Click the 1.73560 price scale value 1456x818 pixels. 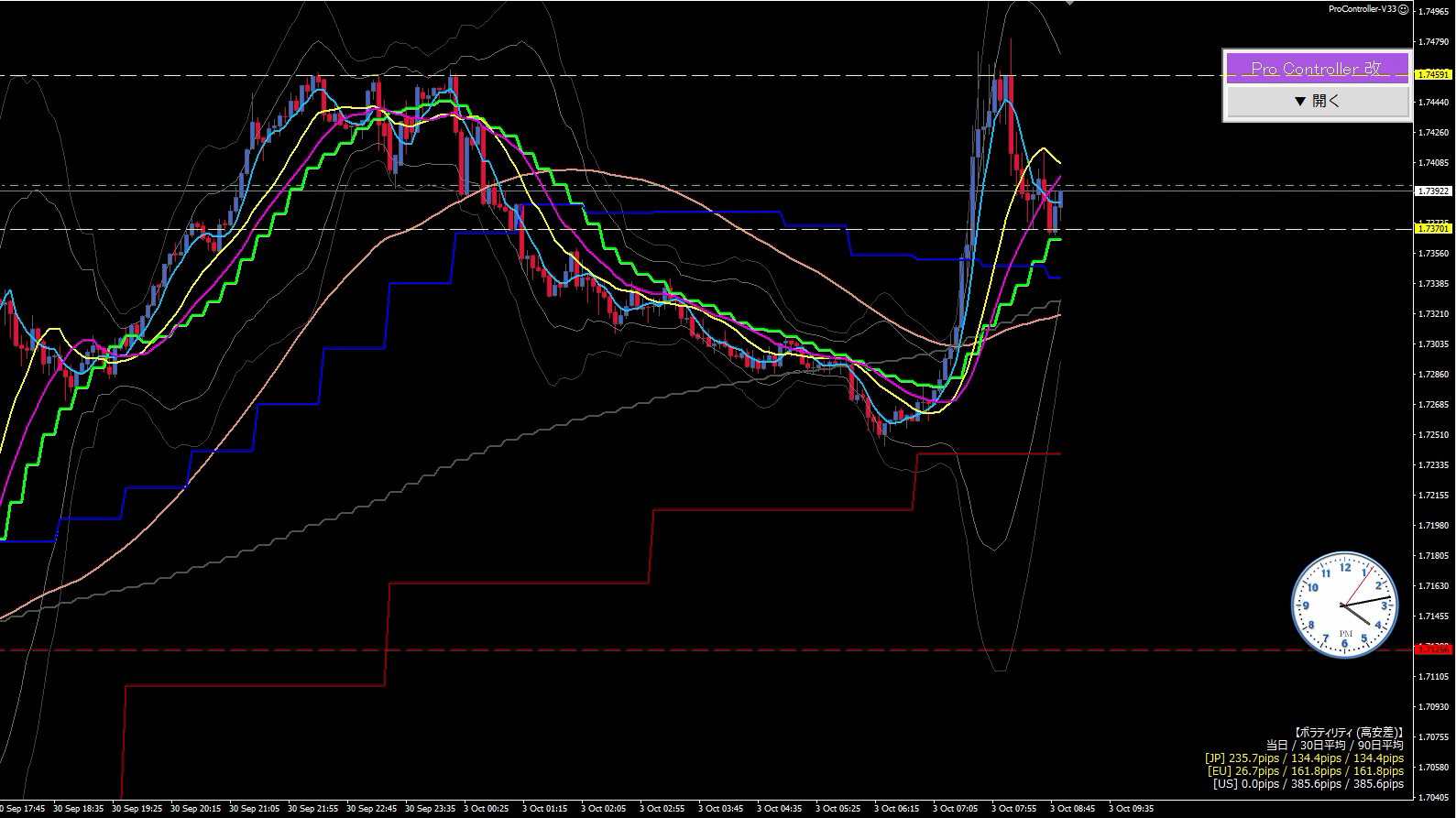[x=1433, y=254]
